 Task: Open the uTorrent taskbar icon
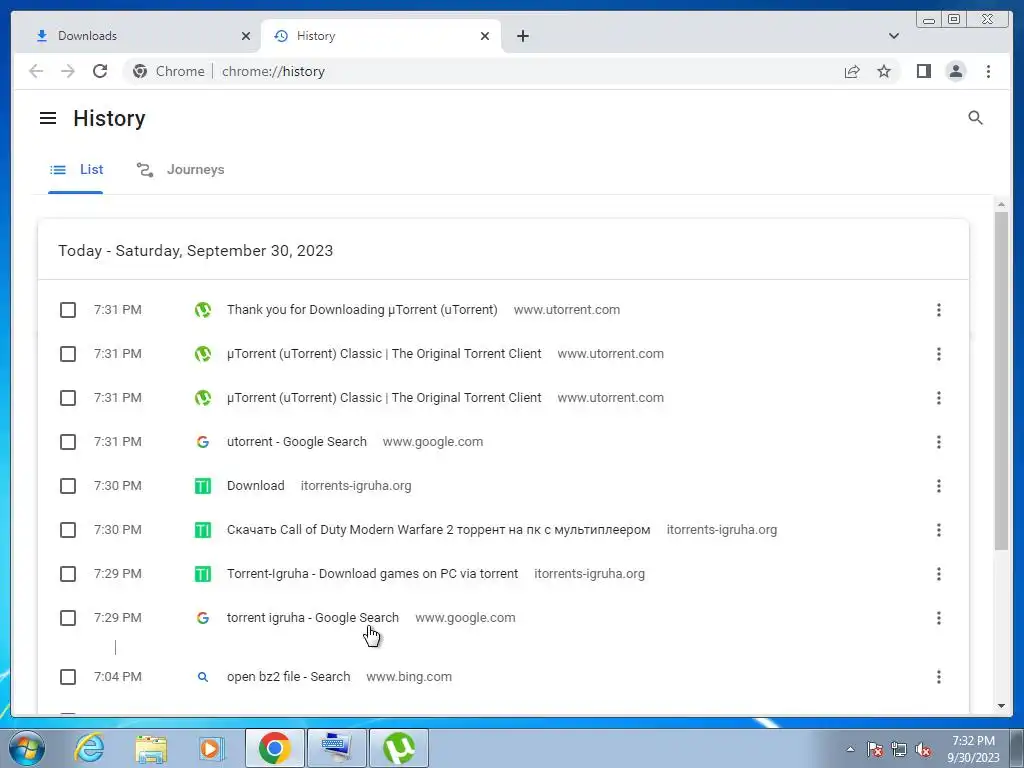(399, 748)
